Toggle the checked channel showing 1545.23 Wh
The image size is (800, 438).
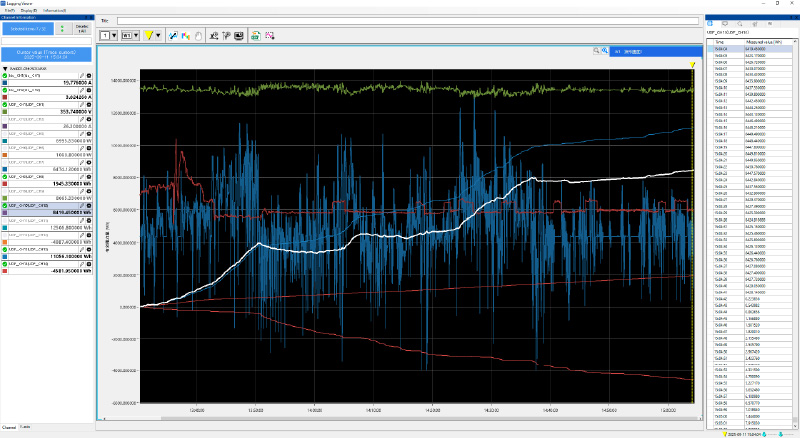point(5,177)
